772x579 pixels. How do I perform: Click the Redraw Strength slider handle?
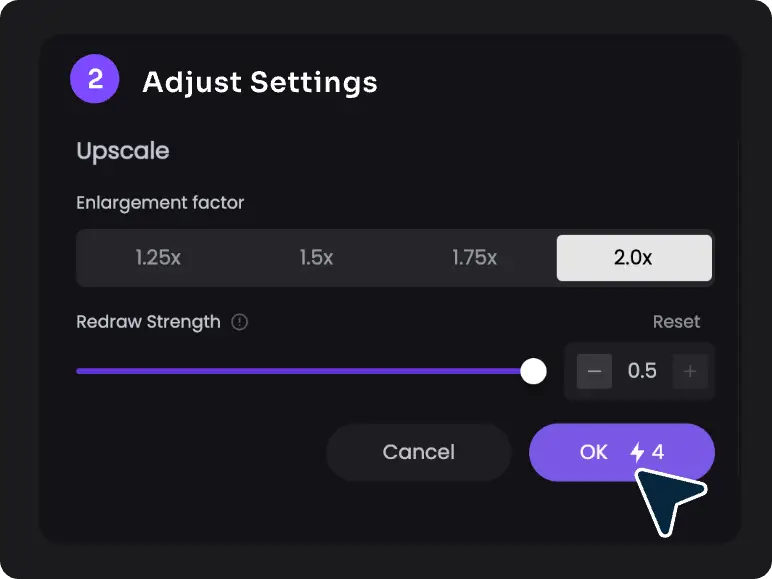click(x=534, y=371)
